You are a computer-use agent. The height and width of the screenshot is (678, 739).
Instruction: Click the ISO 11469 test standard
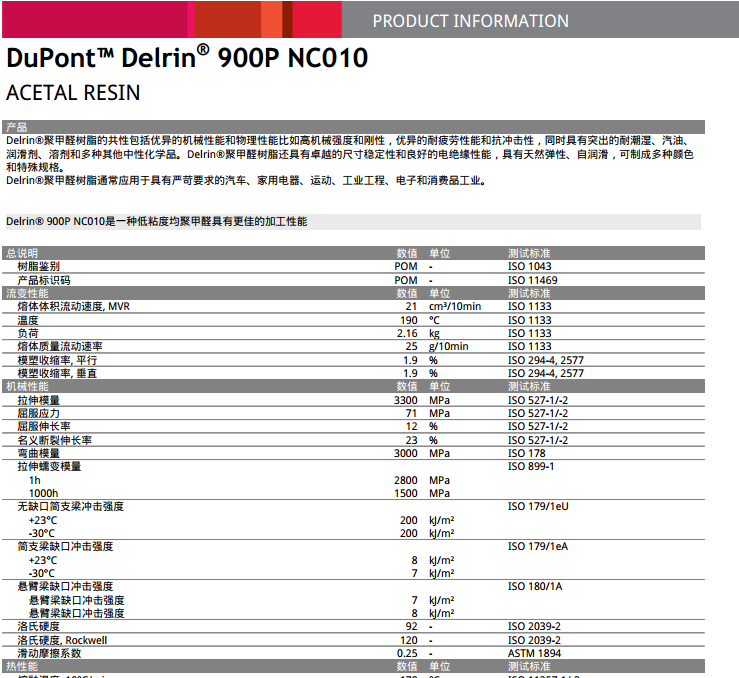[533, 280]
